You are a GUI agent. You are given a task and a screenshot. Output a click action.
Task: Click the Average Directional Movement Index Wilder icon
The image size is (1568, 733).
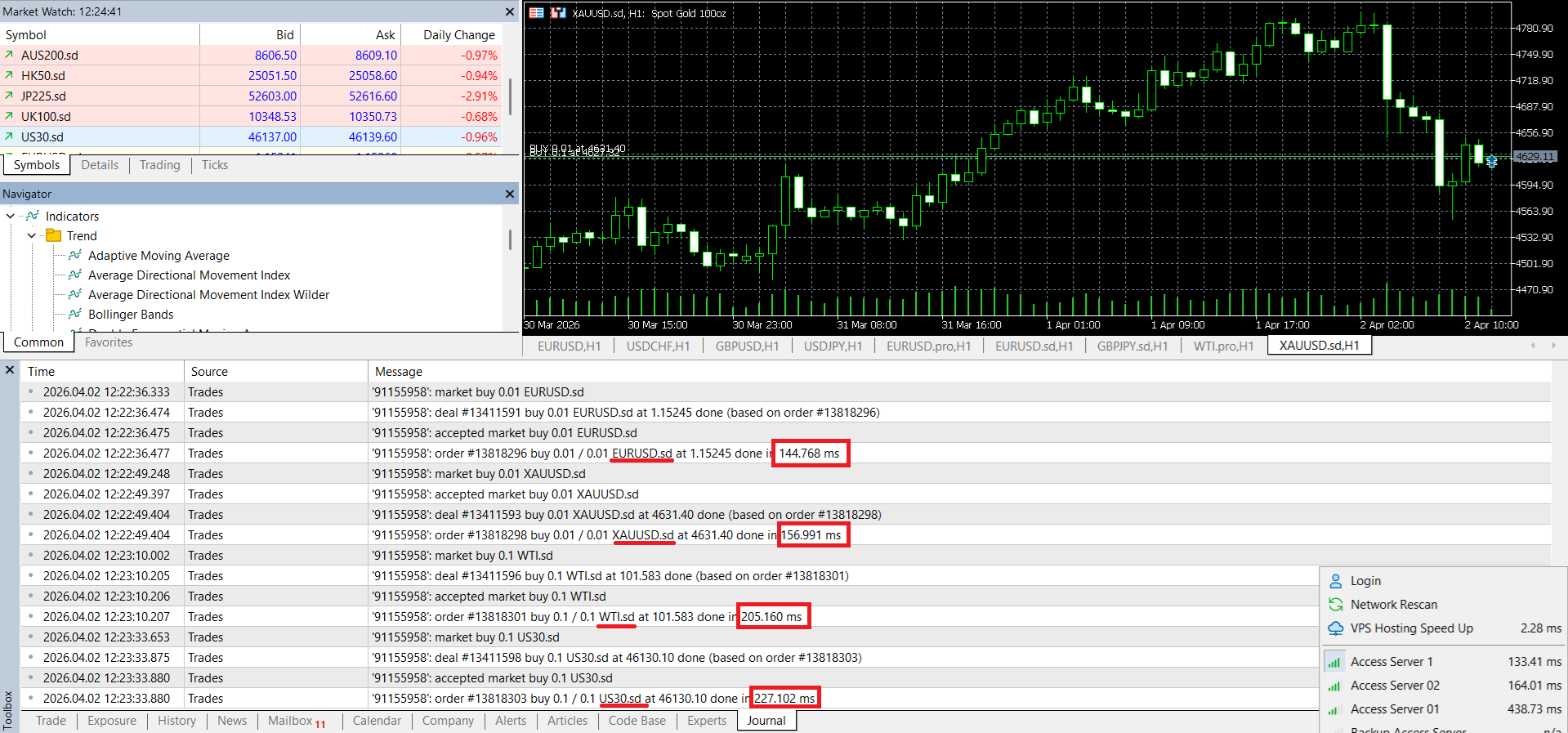[x=75, y=294]
